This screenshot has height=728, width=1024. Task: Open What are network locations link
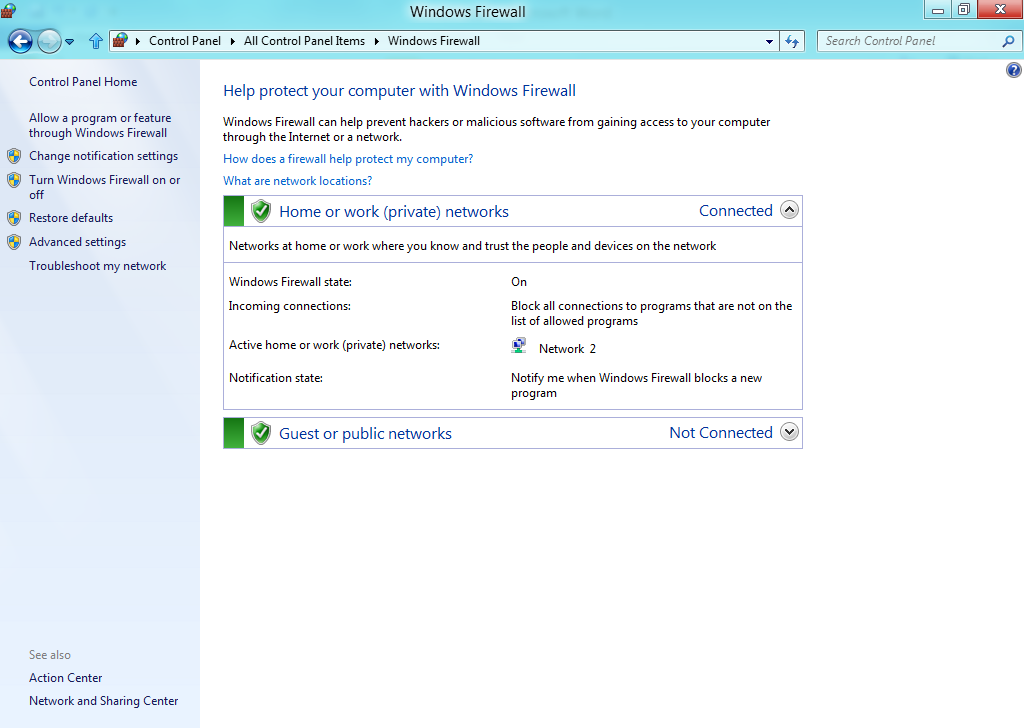click(297, 181)
